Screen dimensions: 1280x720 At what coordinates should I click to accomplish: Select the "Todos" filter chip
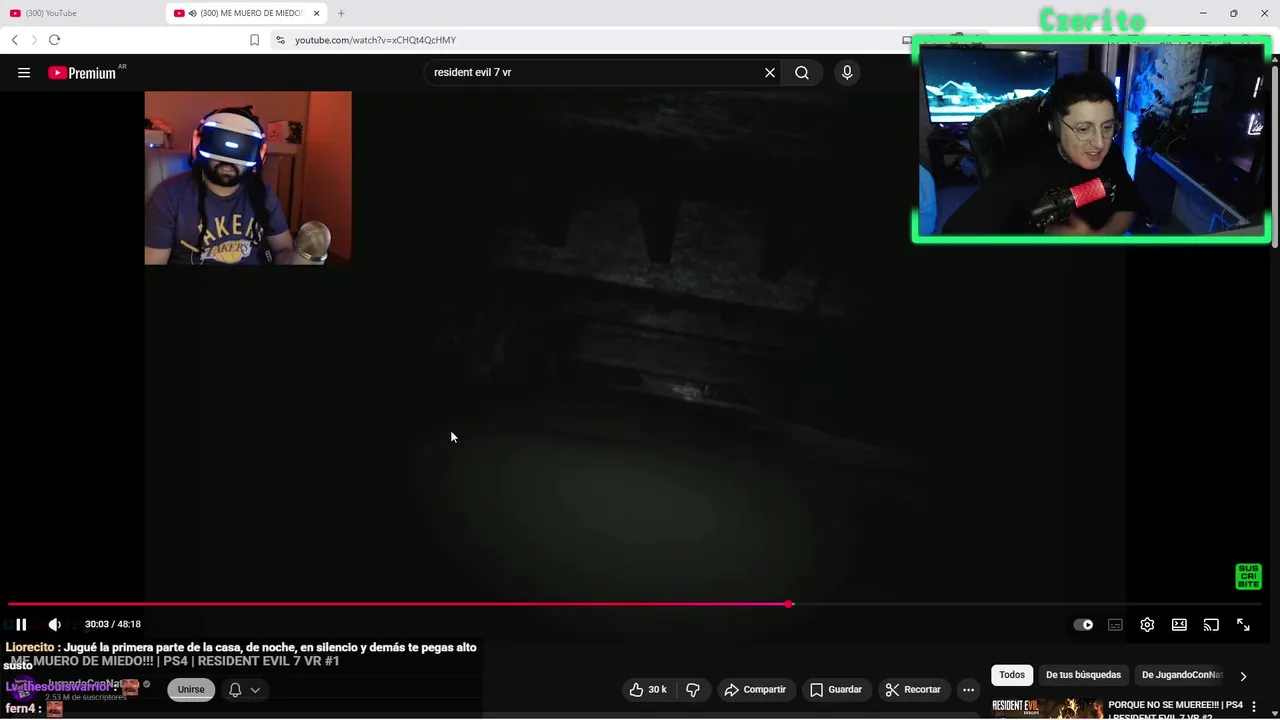pos(1012,675)
